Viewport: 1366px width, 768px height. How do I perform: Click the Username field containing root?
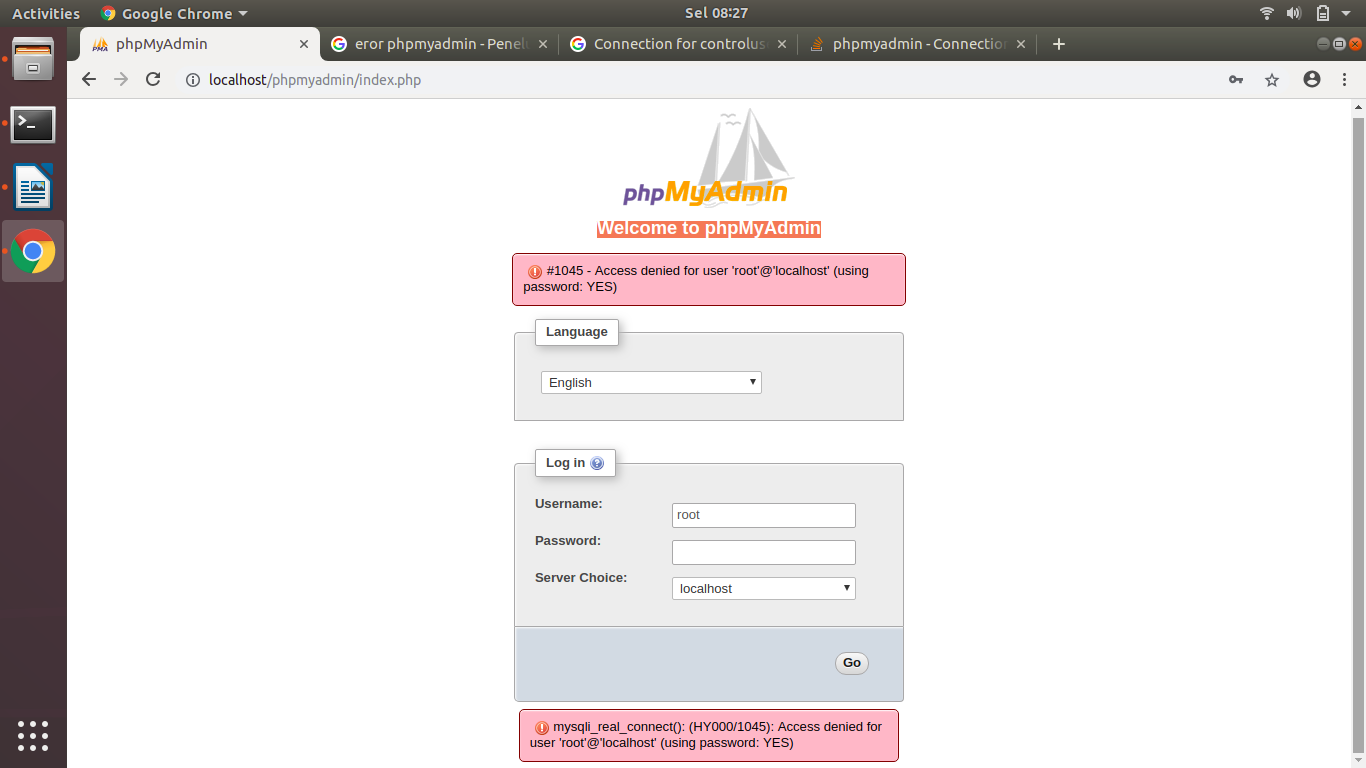(x=764, y=515)
